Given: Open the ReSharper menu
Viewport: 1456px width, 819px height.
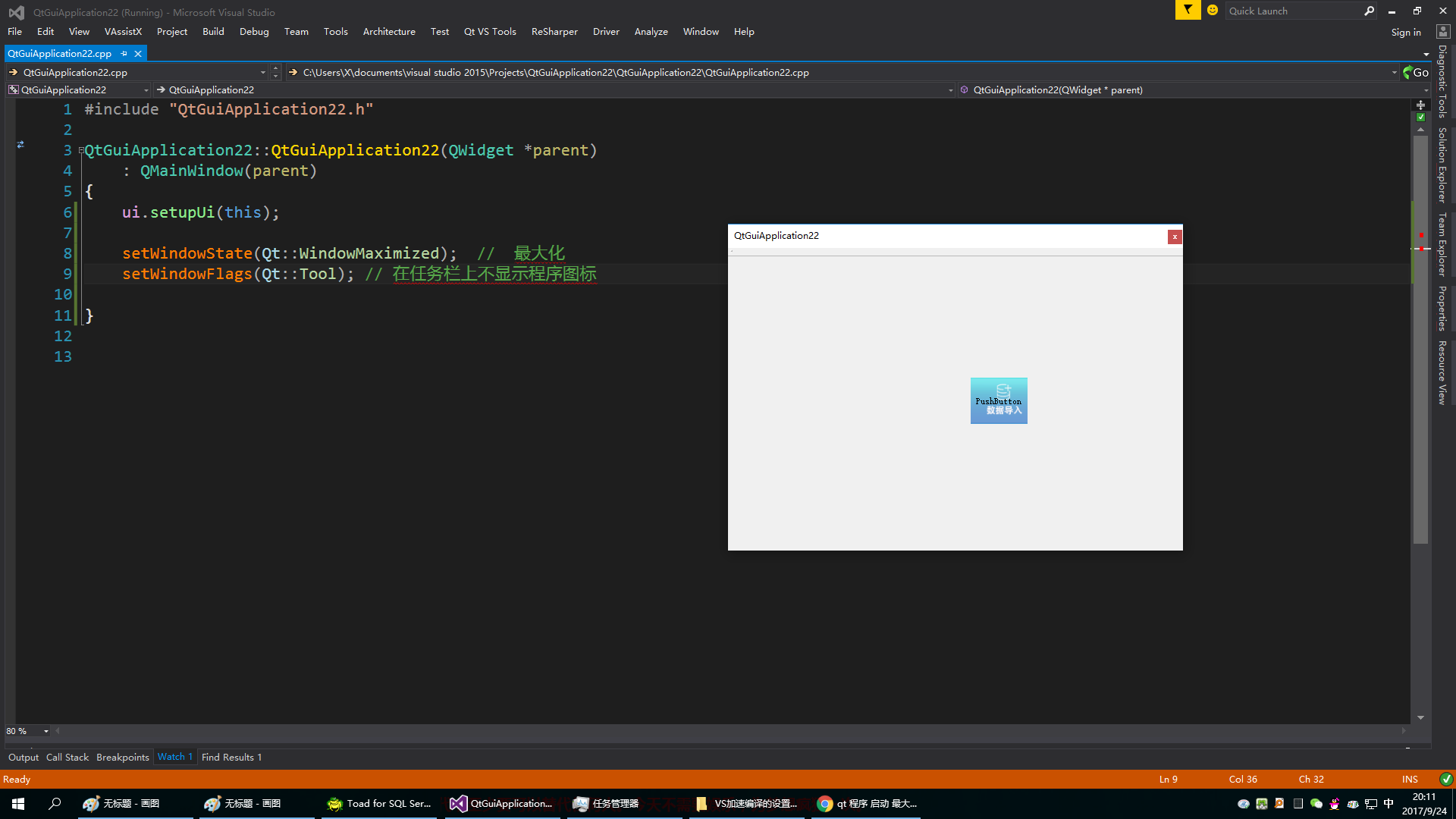Looking at the screenshot, I should tap(554, 32).
